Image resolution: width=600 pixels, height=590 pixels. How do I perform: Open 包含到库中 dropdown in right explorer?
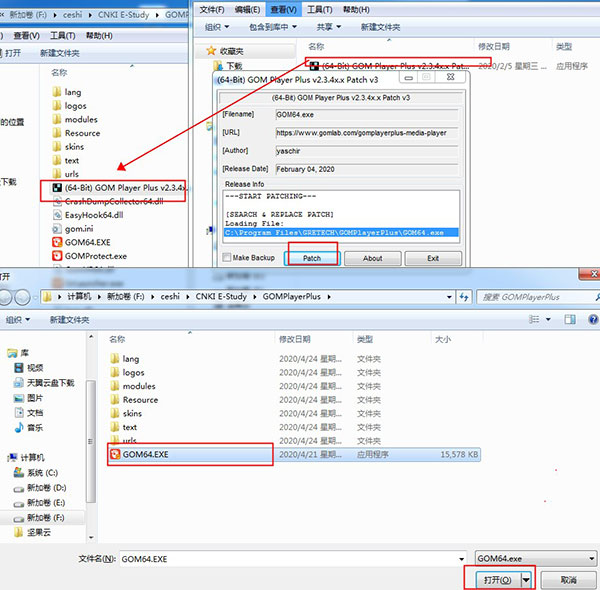(x=273, y=27)
